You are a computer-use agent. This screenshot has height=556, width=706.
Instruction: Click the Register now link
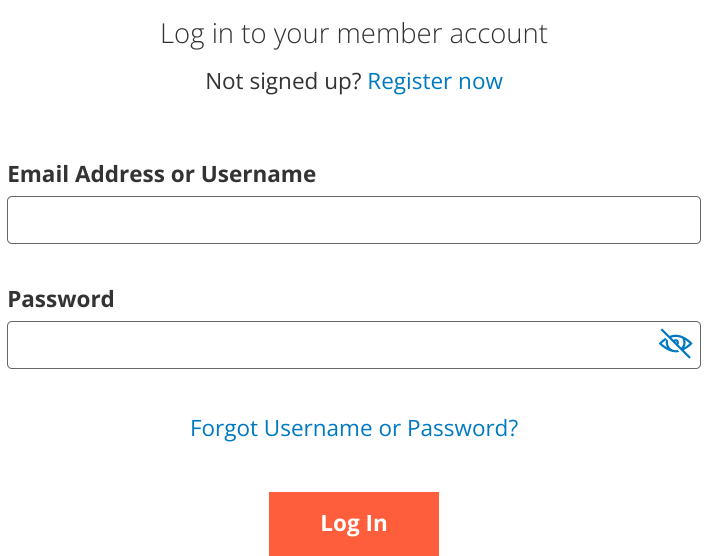(x=435, y=81)
